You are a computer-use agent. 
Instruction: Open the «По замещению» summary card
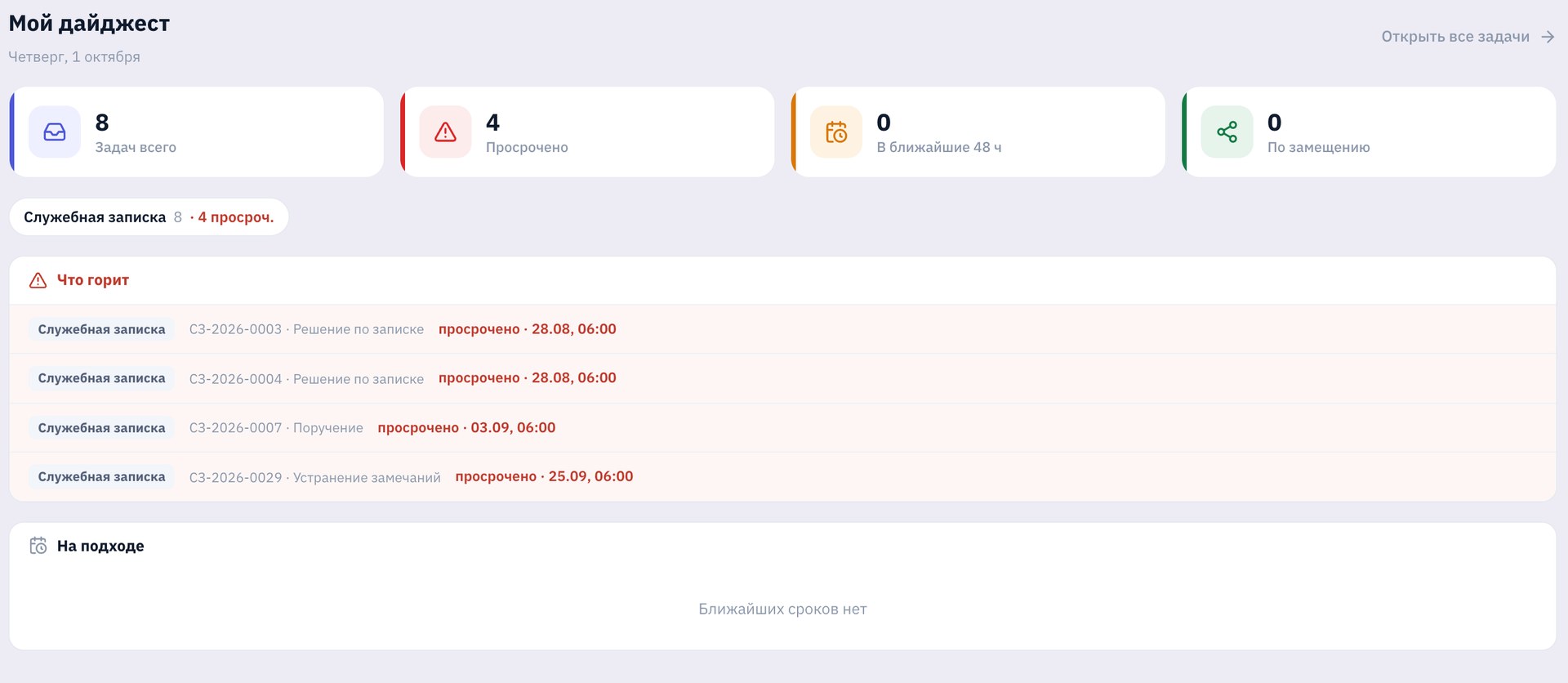click(1369, 132)
